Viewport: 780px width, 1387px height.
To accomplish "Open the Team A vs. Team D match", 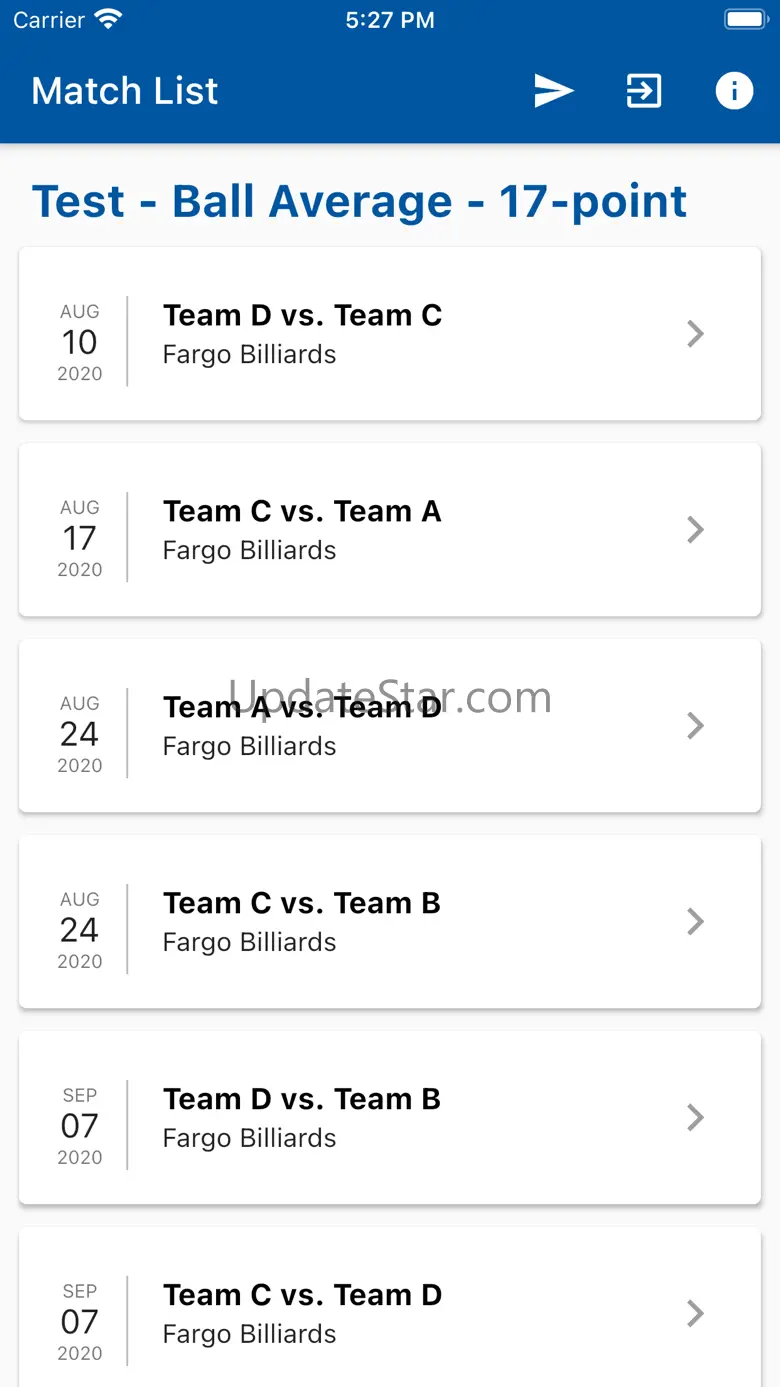I will [302, 708].
